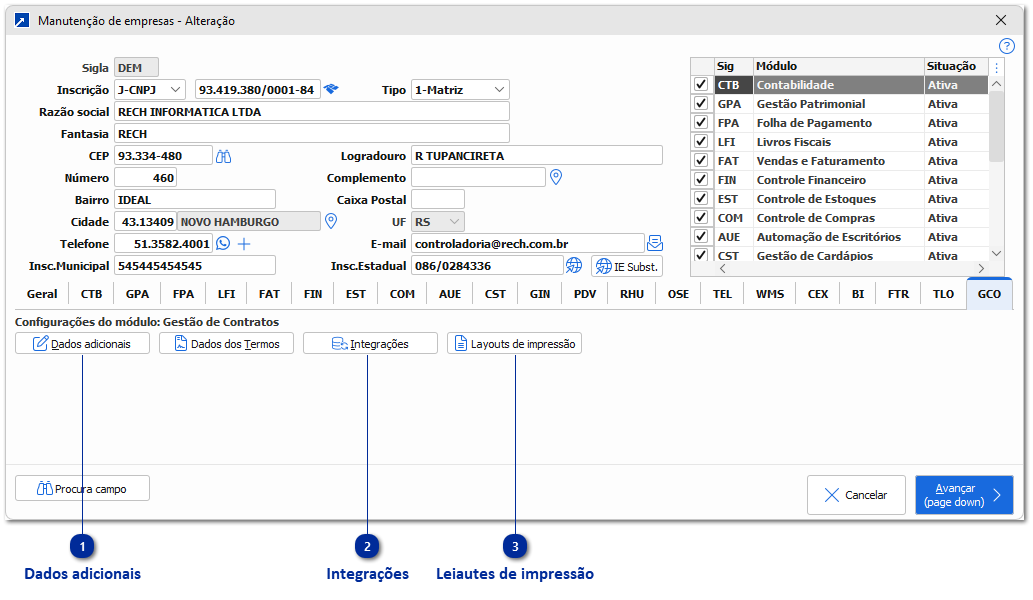Click the binoculars icon next to CEP
This screenshot has width=1033, height=600.
click(224, 156)
